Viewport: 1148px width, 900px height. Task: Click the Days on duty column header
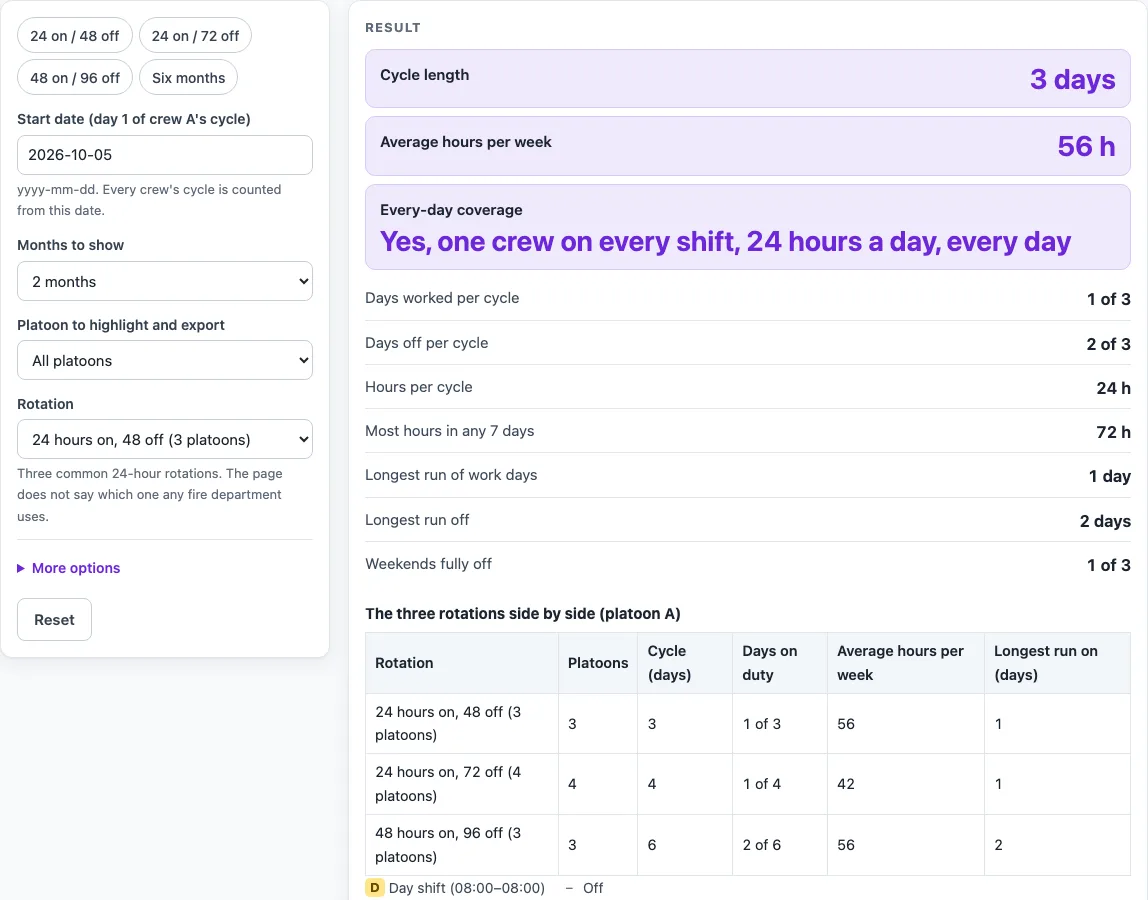780,663
